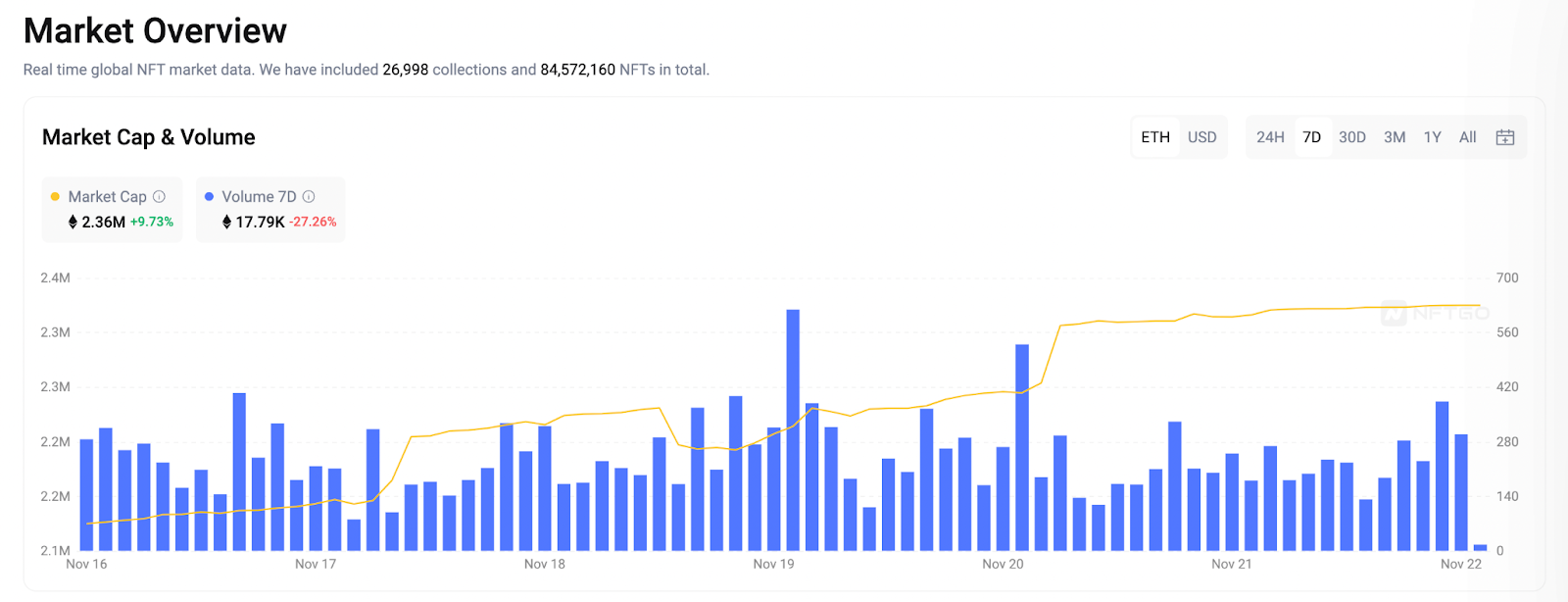Click the info icon beside Market Cap
The image size is (1568, 602).
[159, 196]
